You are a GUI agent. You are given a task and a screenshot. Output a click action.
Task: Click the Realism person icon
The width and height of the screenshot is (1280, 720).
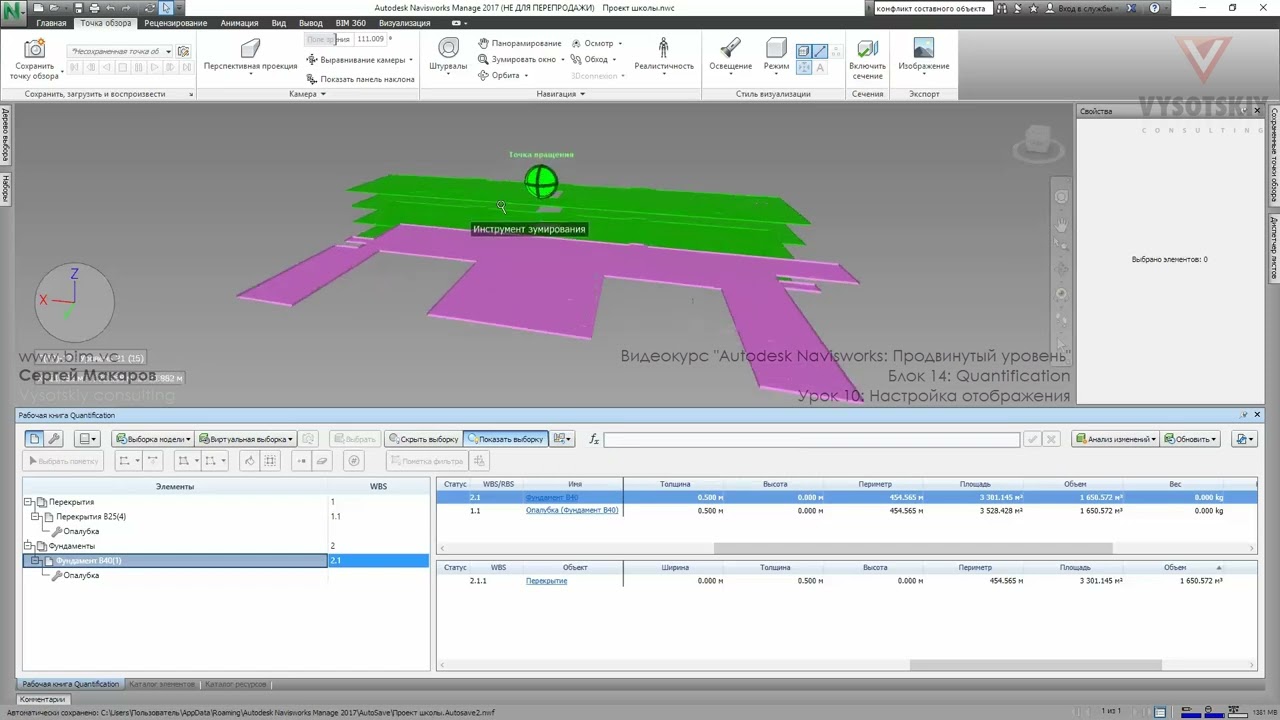(x=663, y=47)
